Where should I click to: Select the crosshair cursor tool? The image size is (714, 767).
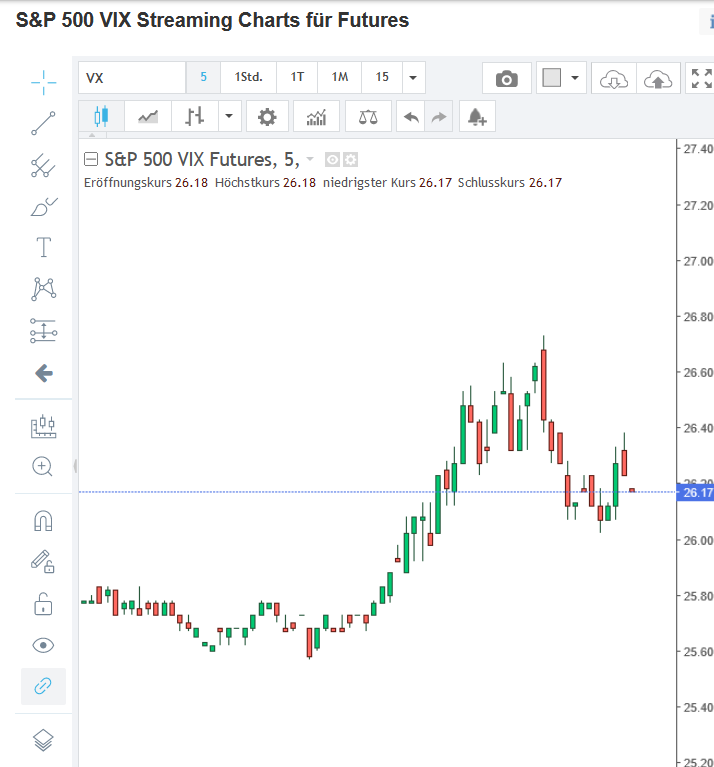44,82
